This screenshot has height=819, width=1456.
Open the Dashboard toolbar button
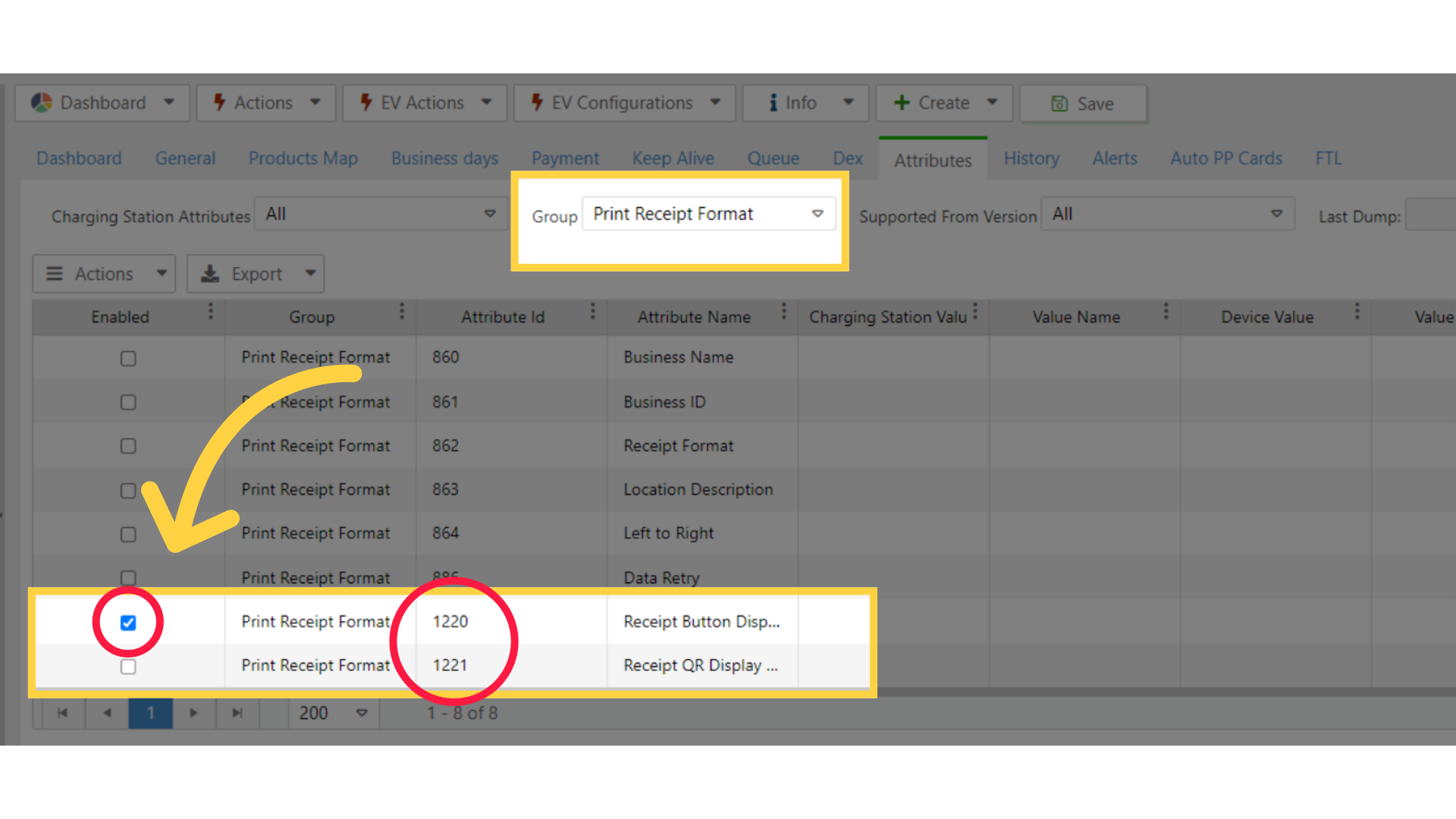102,103
